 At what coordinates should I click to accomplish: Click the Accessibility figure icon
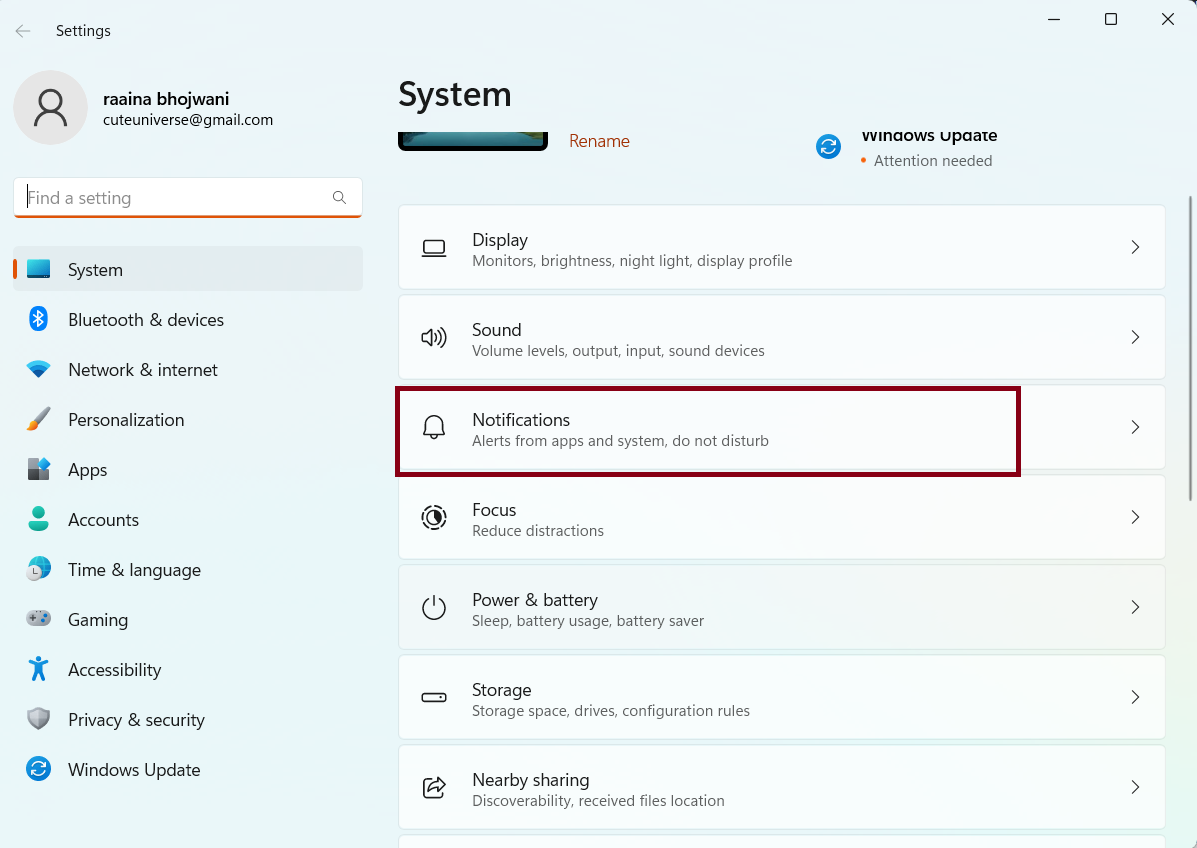(38, 670)
